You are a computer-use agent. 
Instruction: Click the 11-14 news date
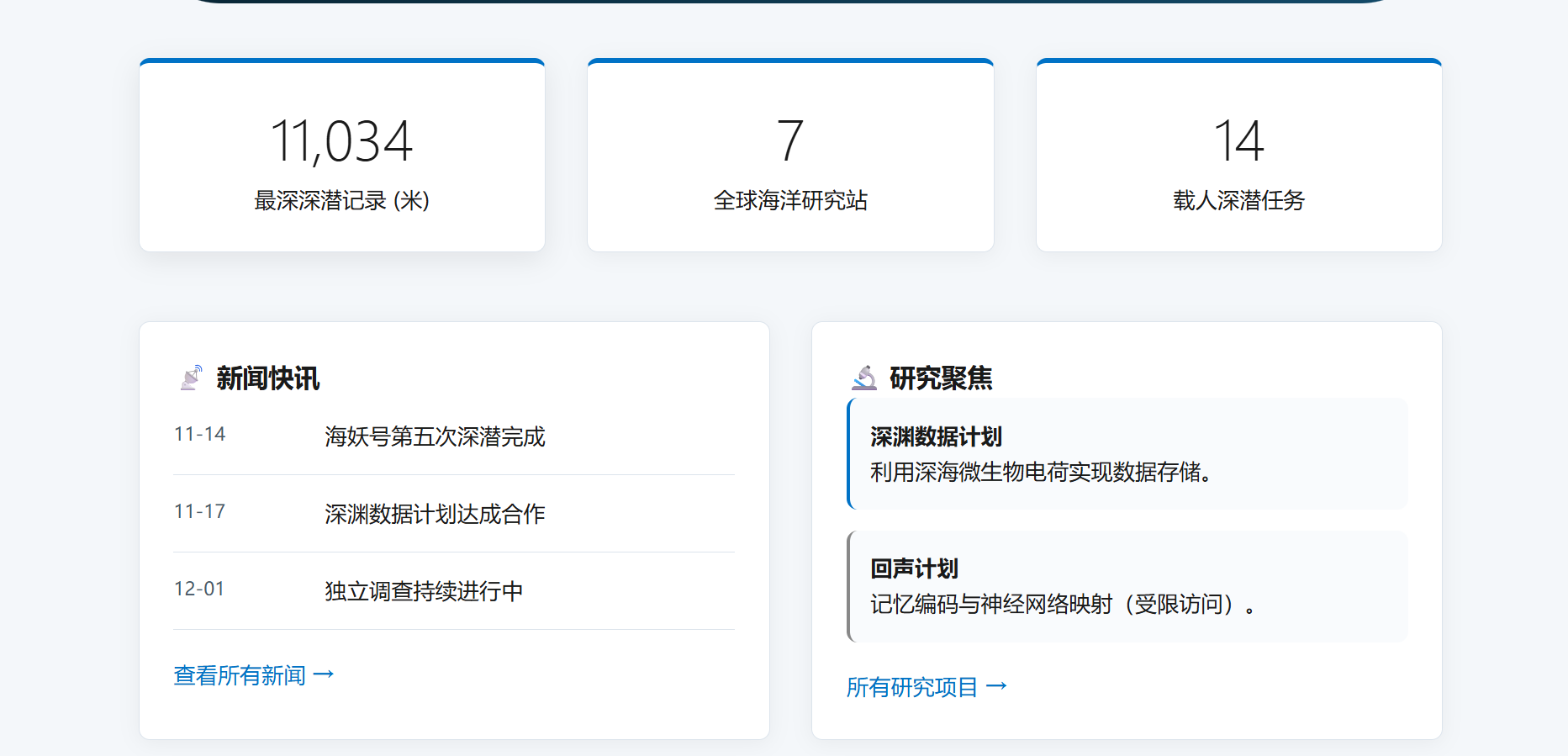(x=200, y=434)
